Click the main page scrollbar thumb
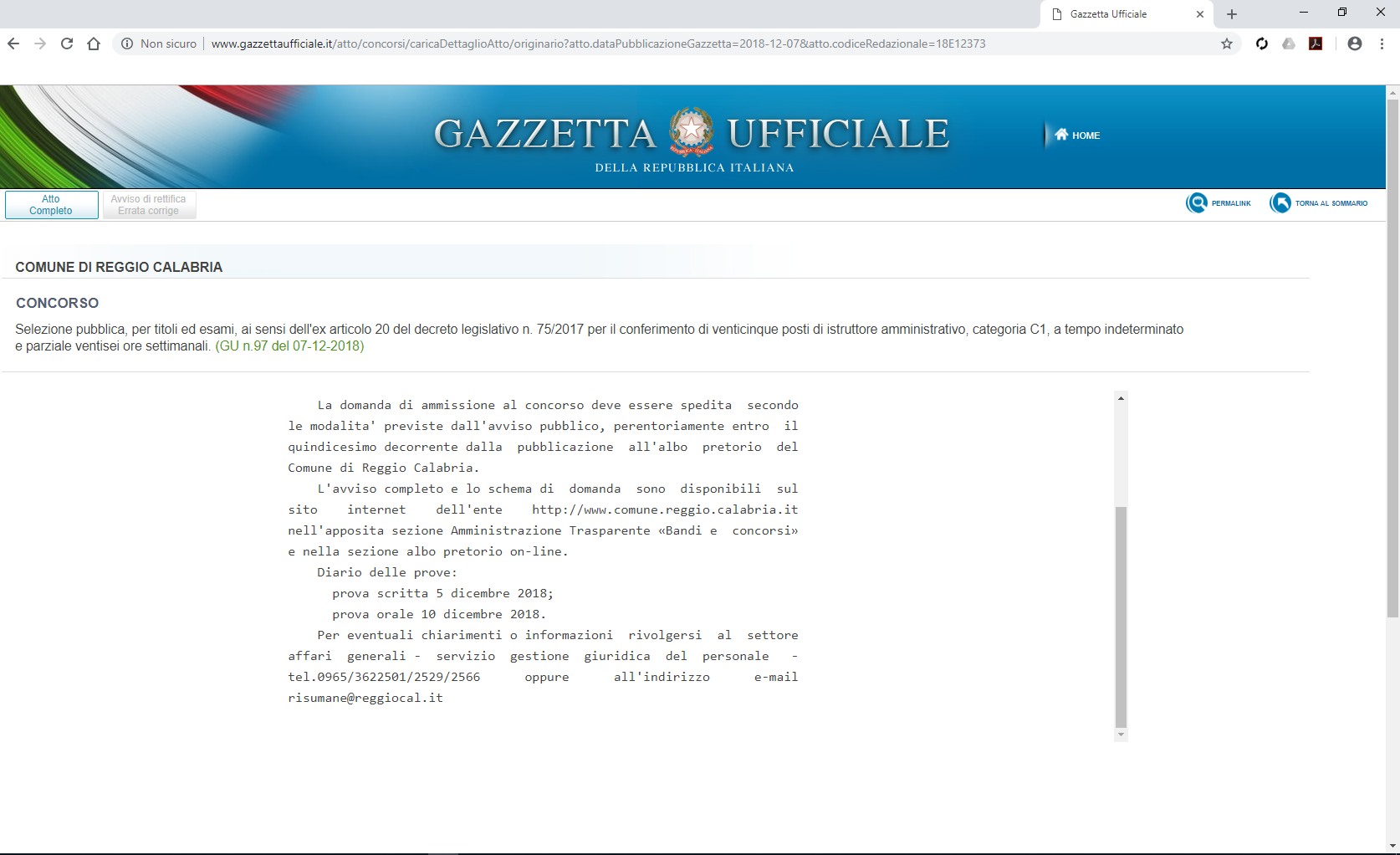Viewport: 1400px width, 855px height. point(1393,358)
